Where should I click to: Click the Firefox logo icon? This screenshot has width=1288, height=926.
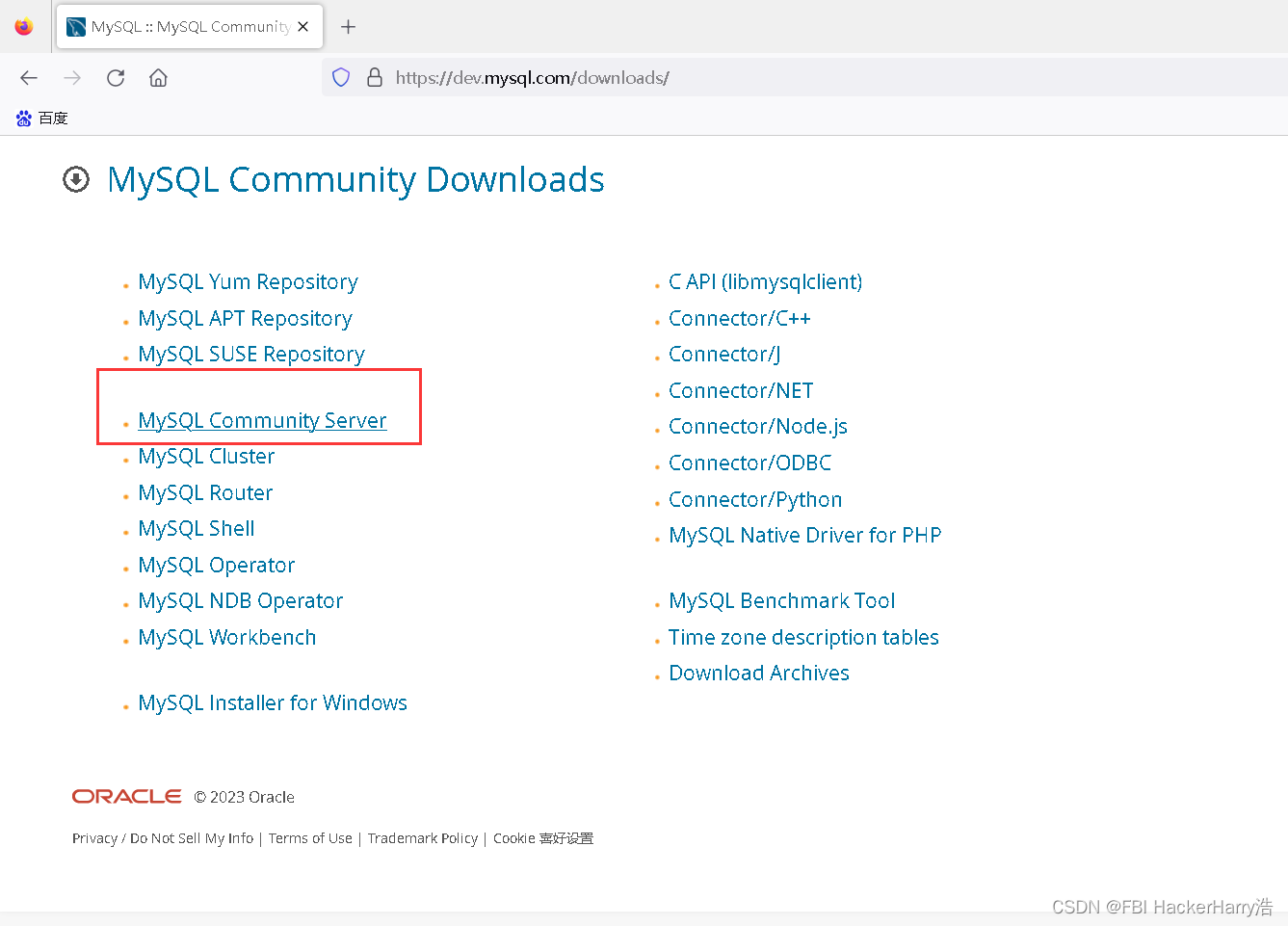tap(24, 27)
